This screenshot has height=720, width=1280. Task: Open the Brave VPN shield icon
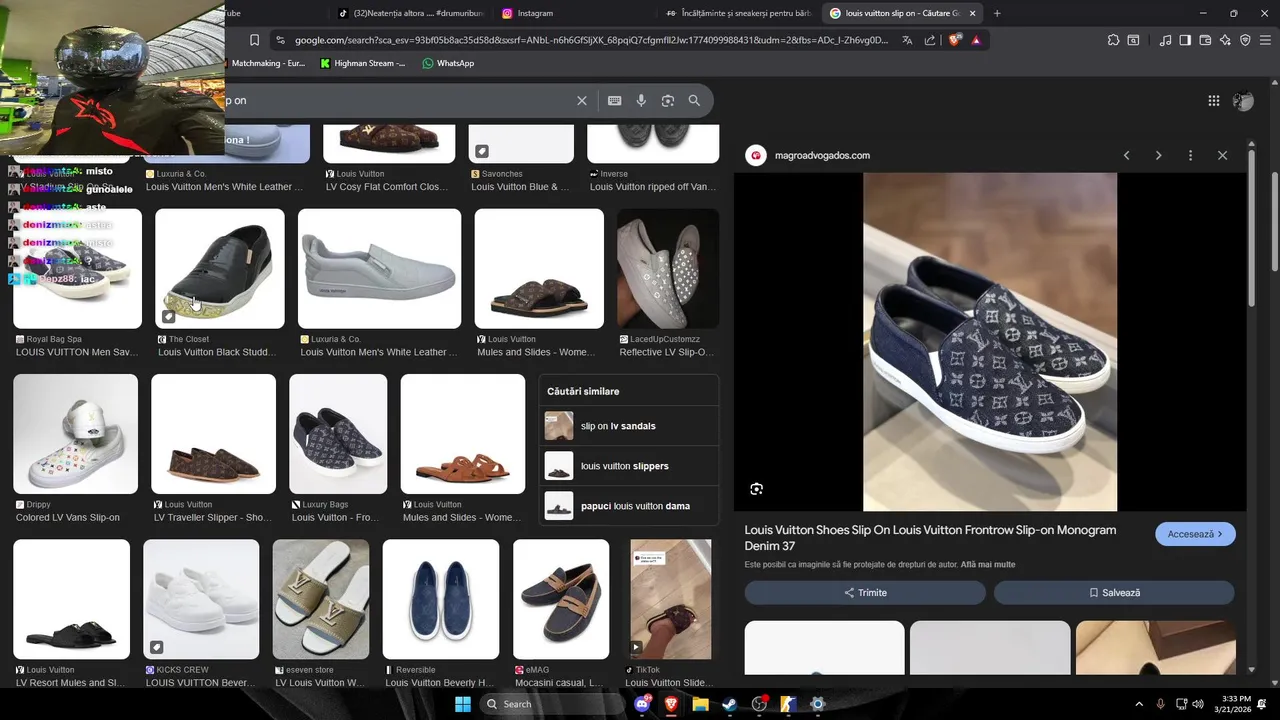[x=1245, y=40]
